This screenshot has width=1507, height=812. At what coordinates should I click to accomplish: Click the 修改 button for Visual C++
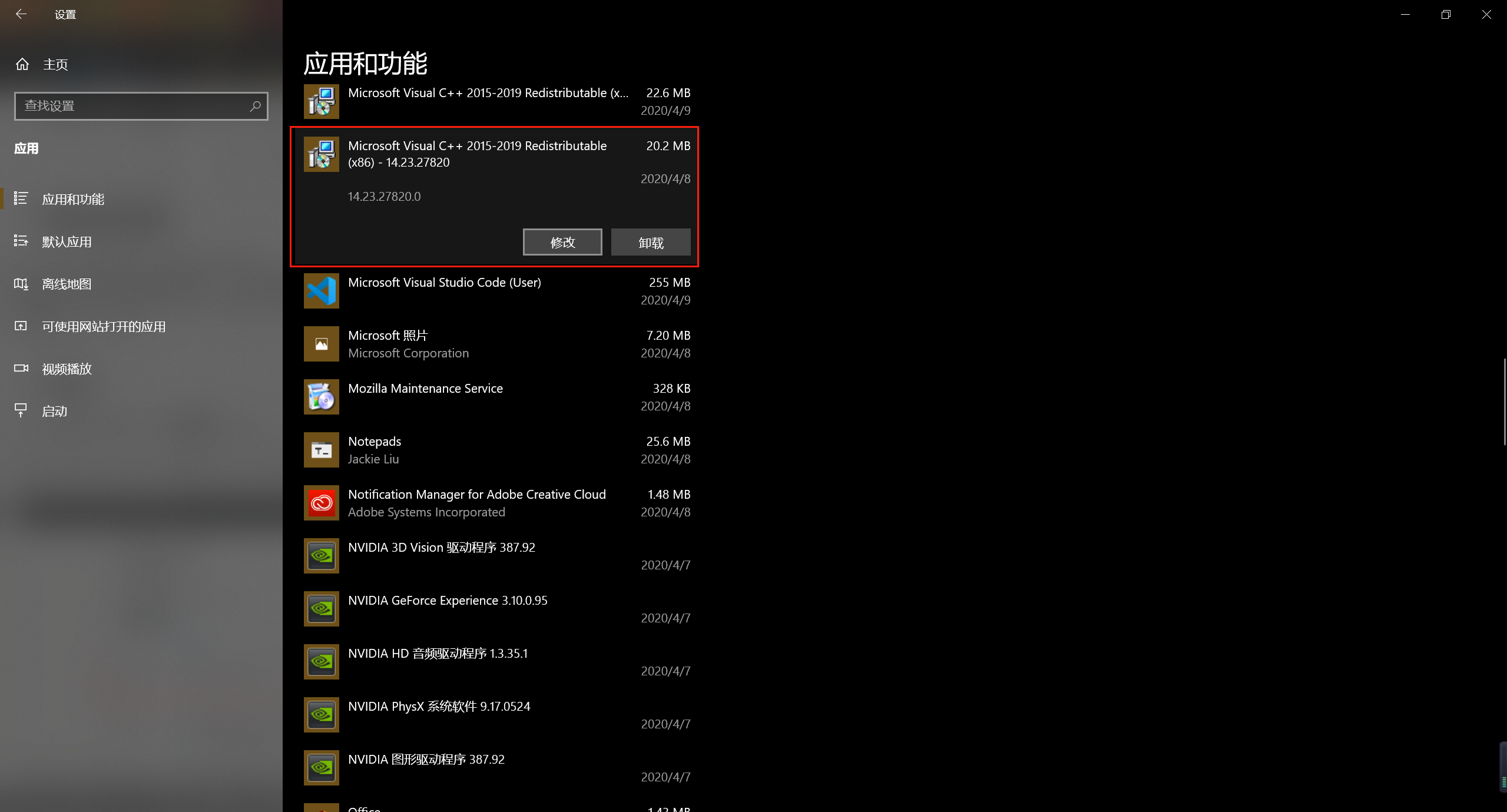pyautogui.click(x=562, y=243)
